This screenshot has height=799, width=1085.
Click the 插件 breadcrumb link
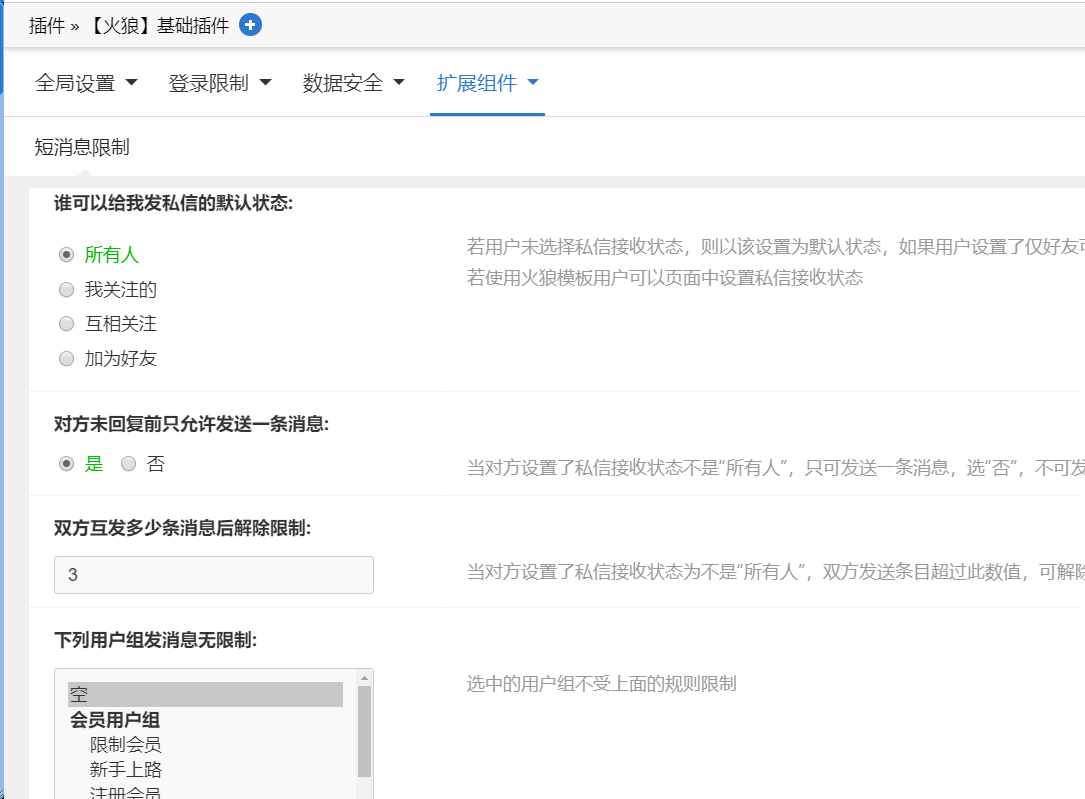[x=47, y=25]
